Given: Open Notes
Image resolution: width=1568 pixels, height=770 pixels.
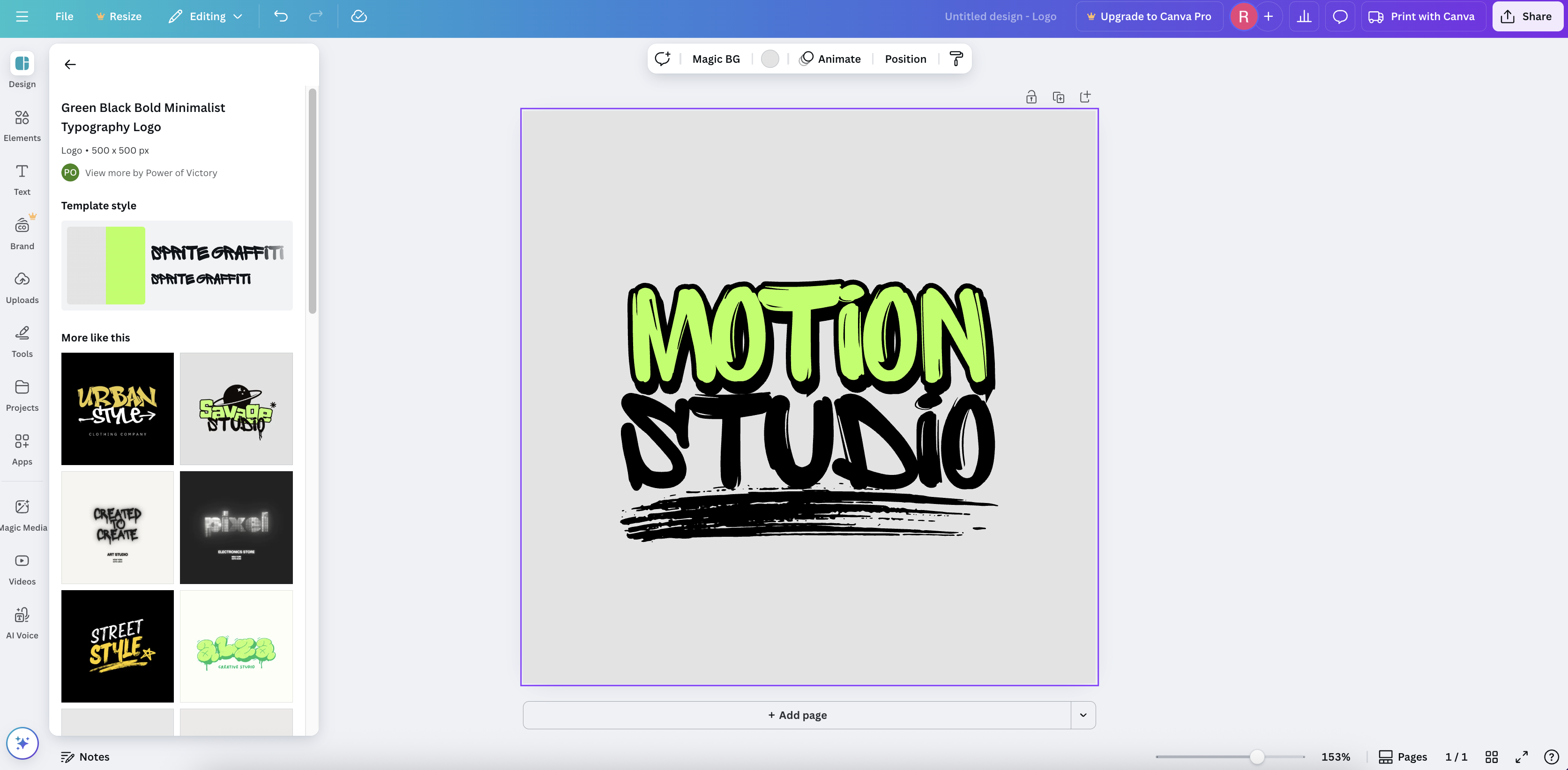Looking at the screenshot, I should click(85, 756).
